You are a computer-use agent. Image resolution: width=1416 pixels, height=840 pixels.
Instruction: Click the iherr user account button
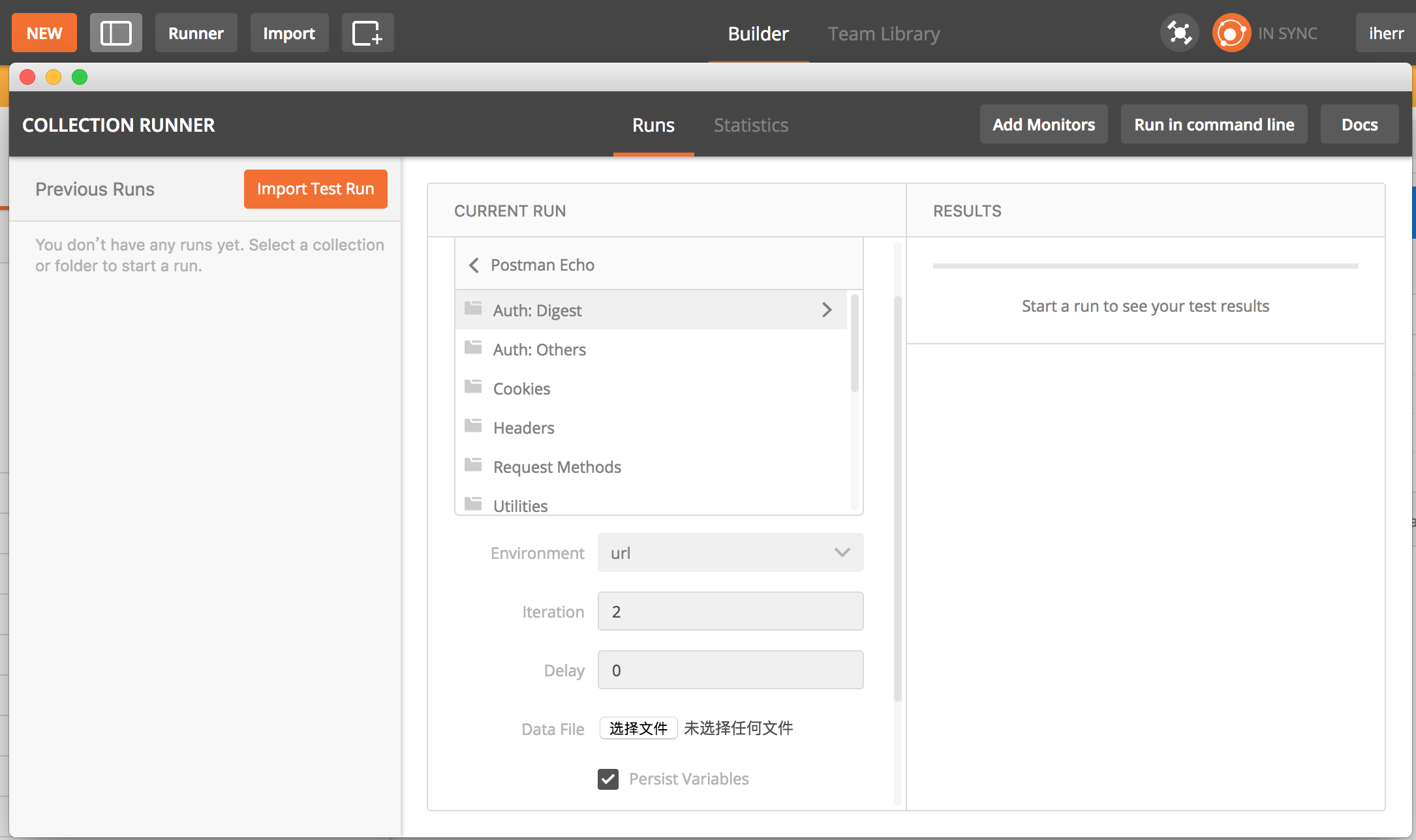coord(1385,33)
